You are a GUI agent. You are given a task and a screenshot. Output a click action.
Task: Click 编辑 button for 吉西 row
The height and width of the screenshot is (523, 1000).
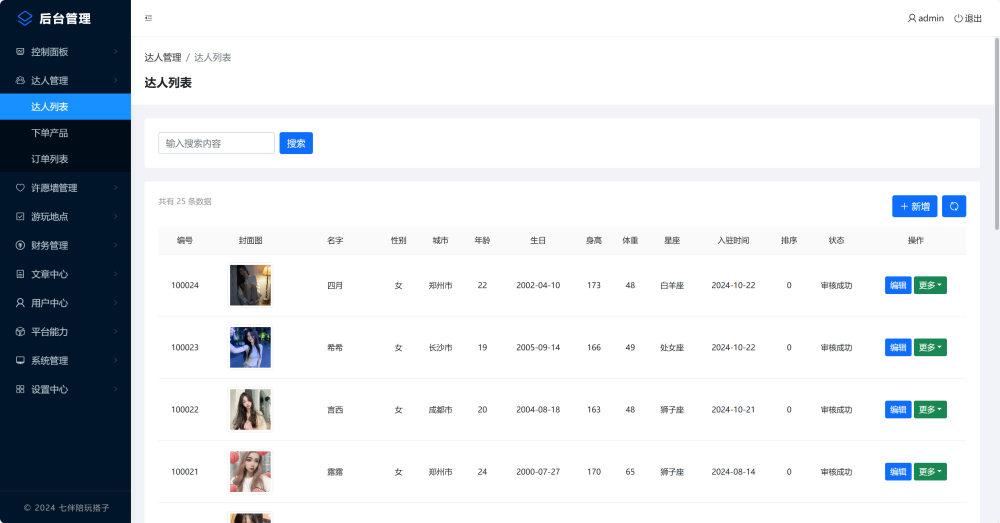[x=897, y=409]
